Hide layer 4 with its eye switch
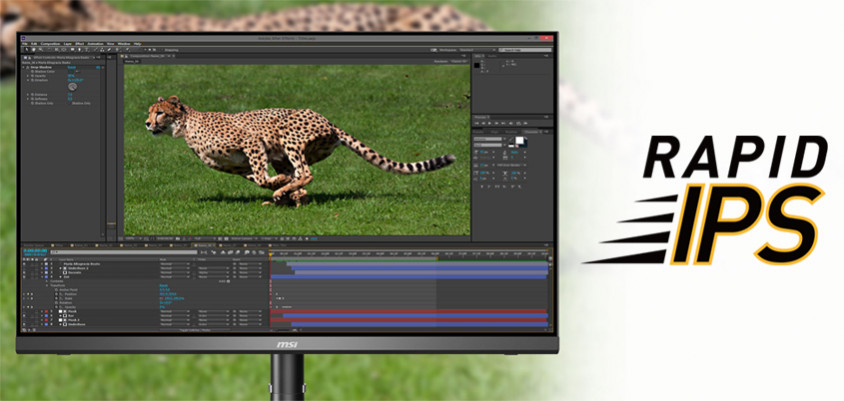Screen dimensions: 844x401 click(x=24, y=277)
